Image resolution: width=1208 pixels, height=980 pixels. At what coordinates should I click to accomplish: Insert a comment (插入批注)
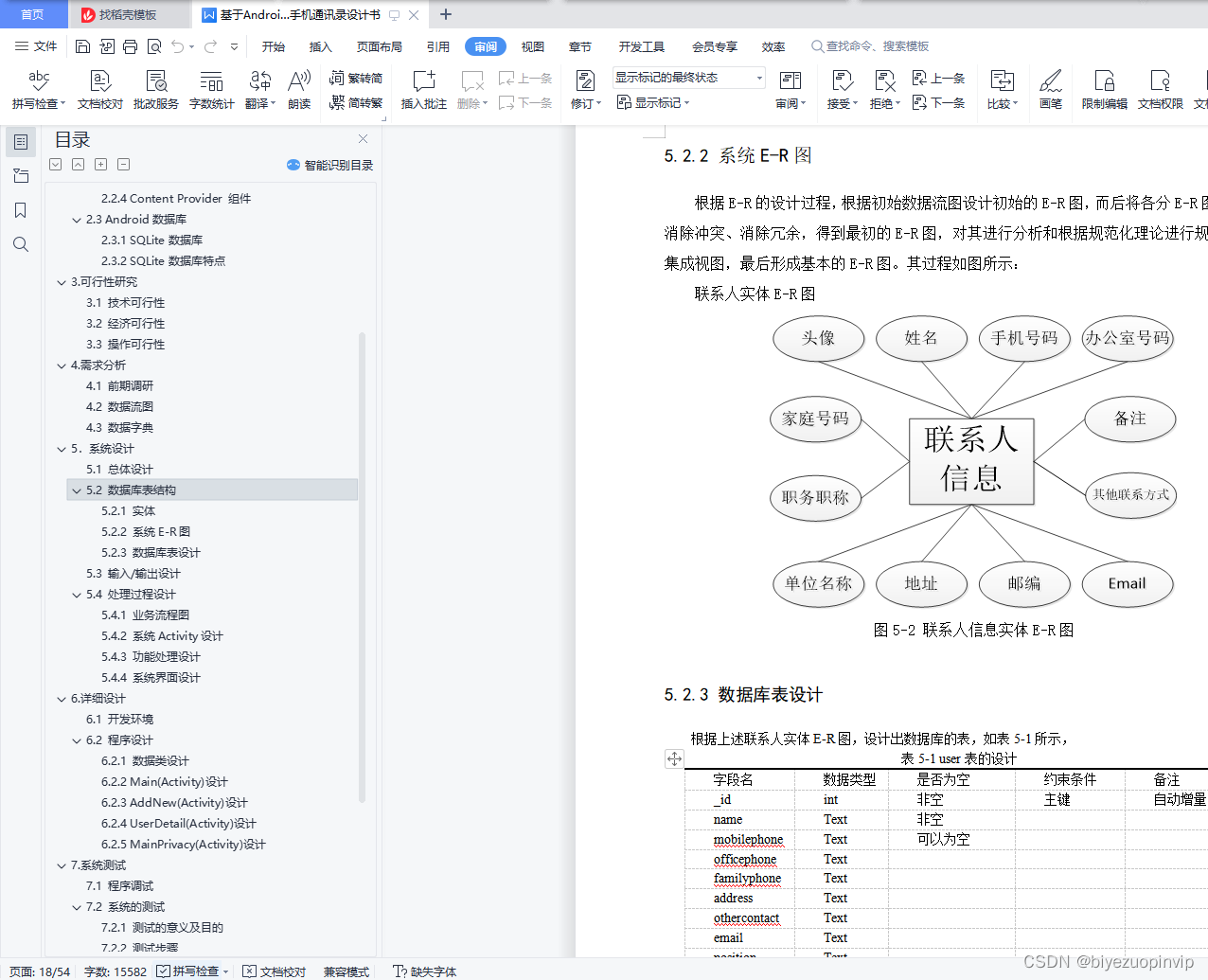pos(423,89)
